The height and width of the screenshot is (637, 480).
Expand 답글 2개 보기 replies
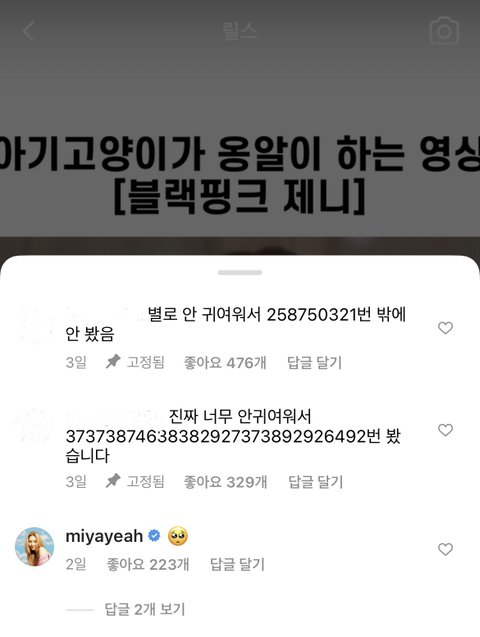pos(145,609)
